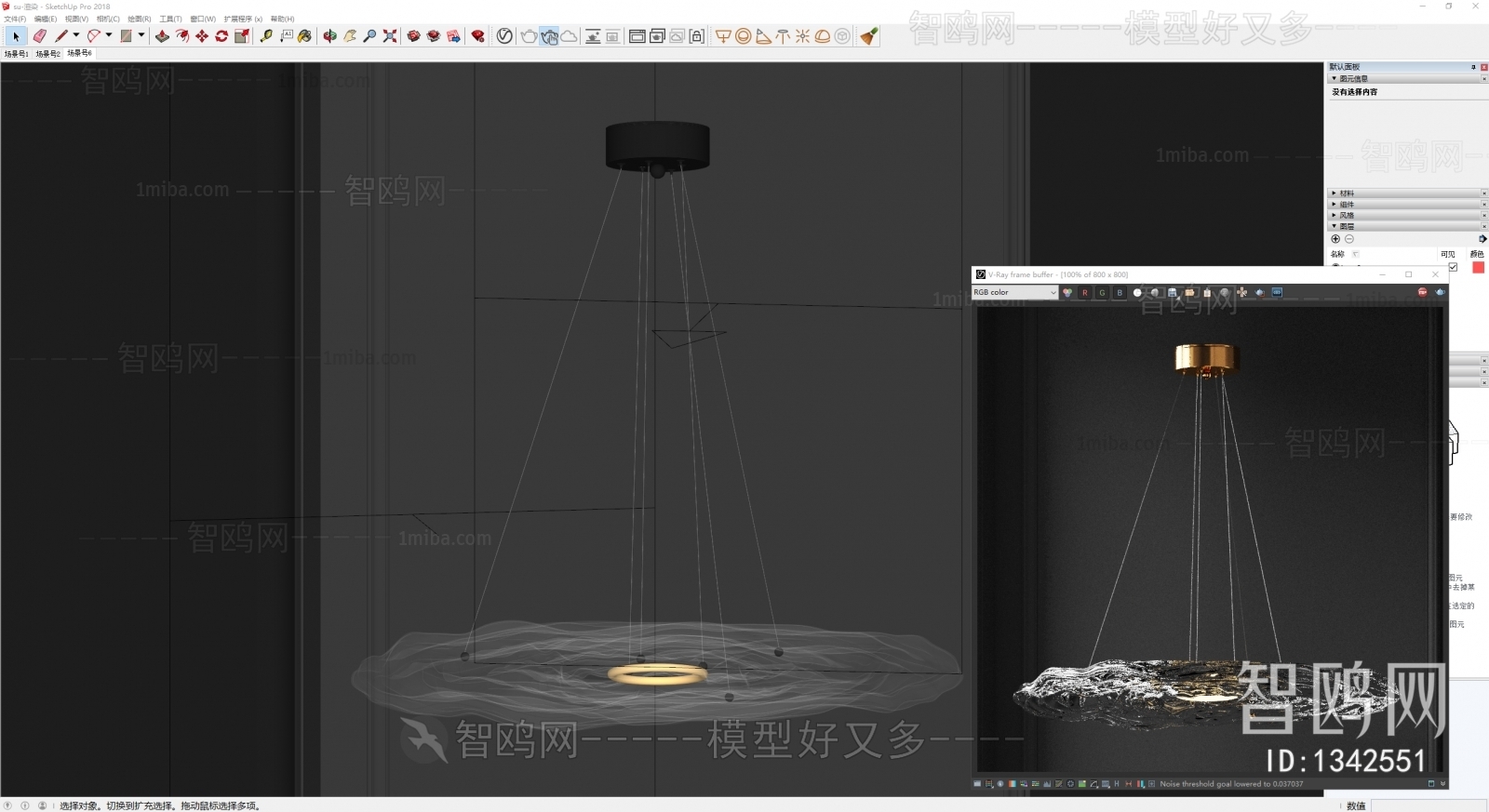
Task: Select the Rotate tool
Action: [221, 36]
